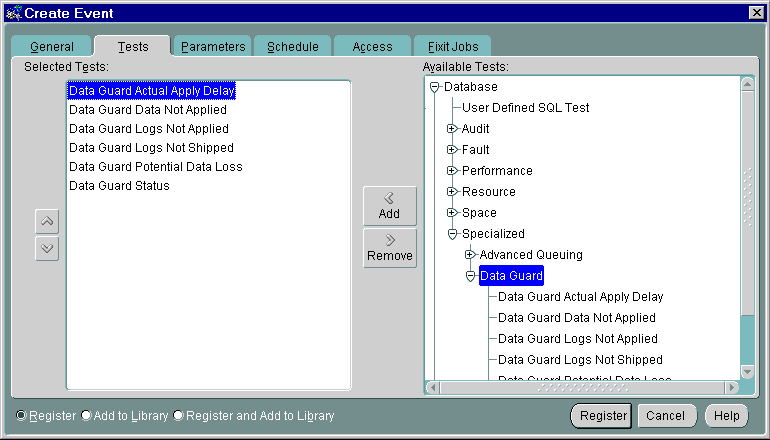
Task: Click the Add arrow button
Action: coord(390,206)
